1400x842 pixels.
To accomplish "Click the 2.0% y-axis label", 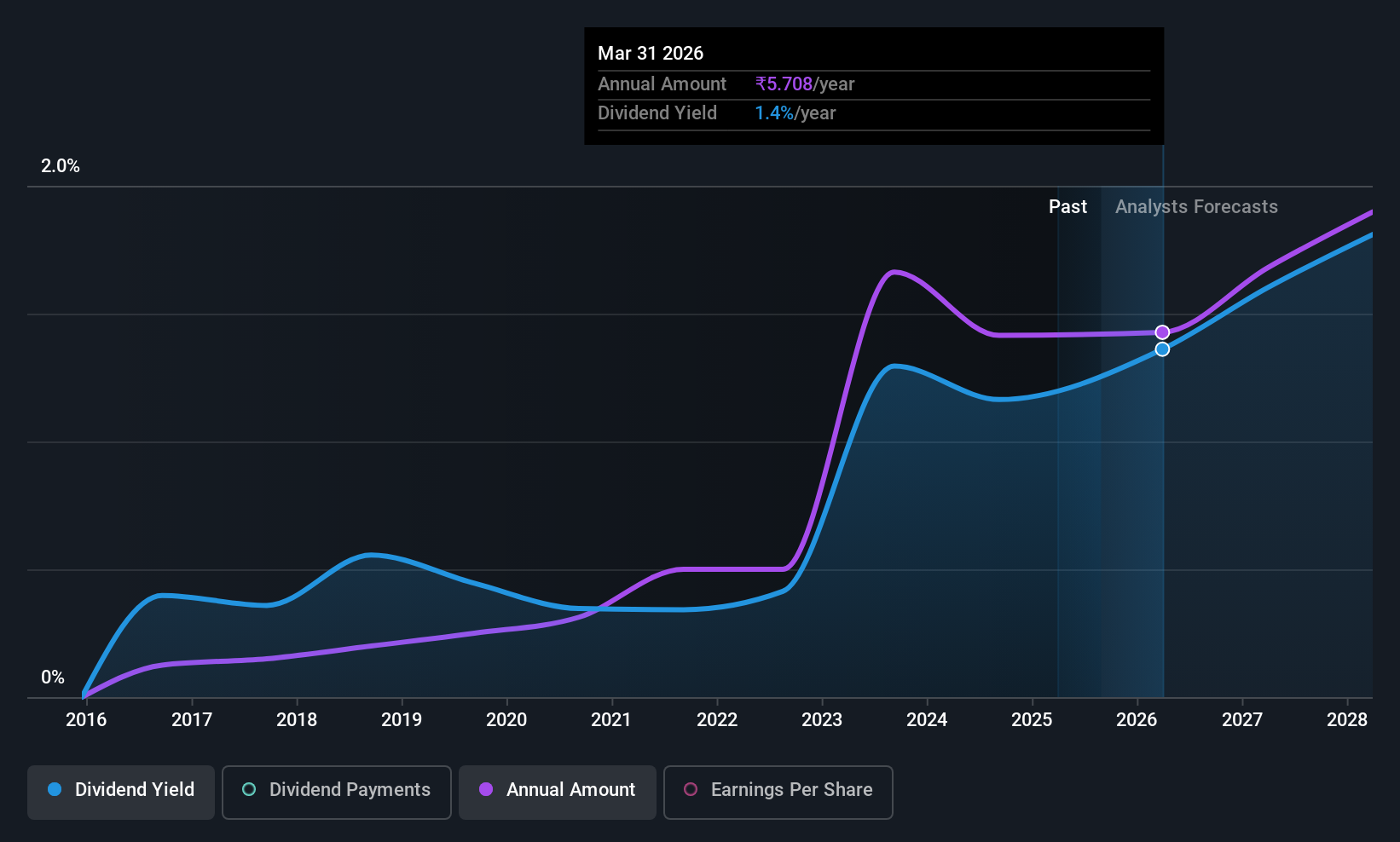I will coord(61,166).
